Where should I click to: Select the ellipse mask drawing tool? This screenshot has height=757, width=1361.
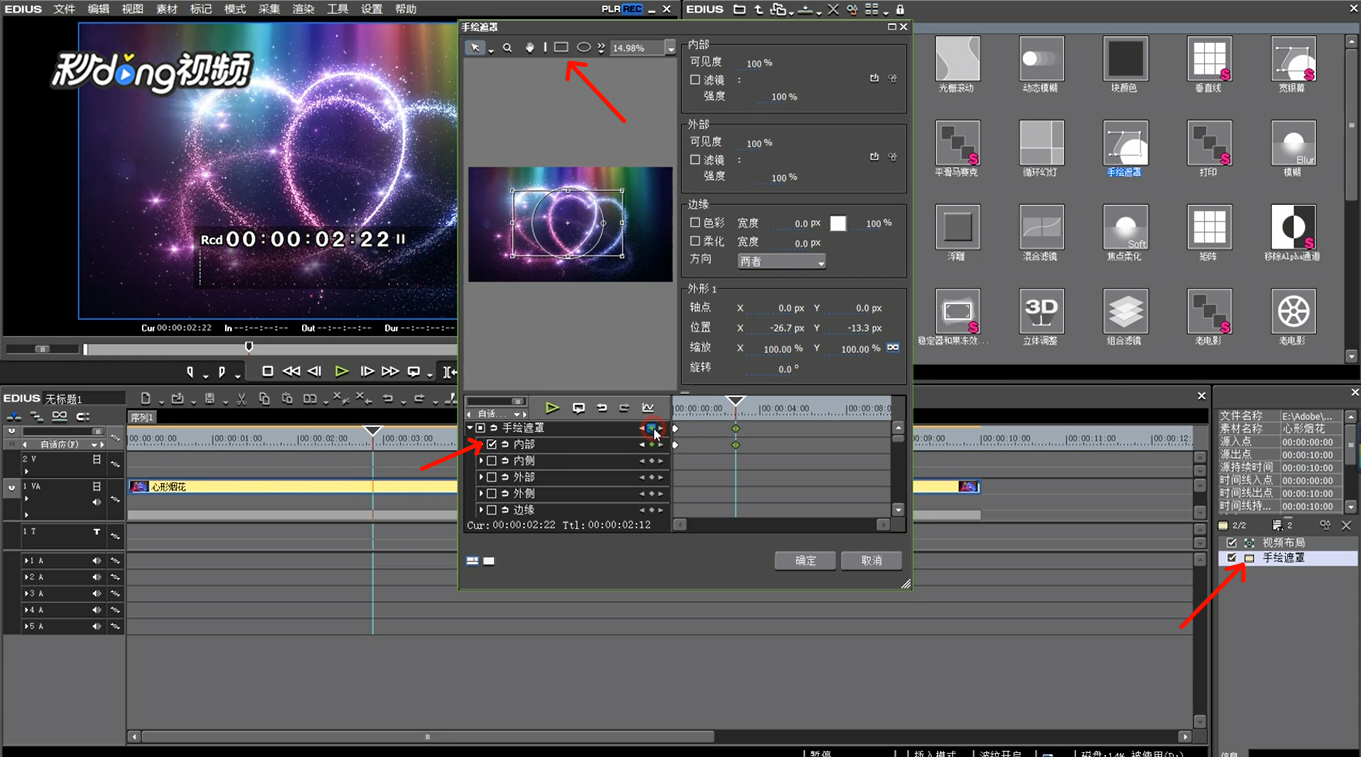pos(584,48)
